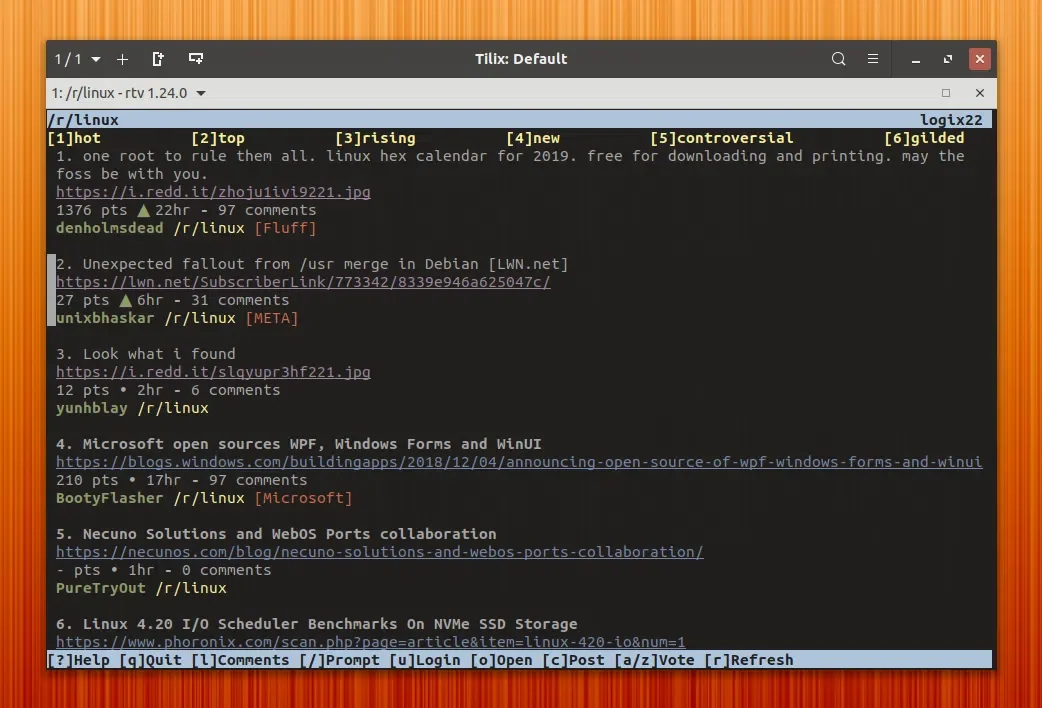Click [?]Help in the bottom status bar
1042x708 pixels.
pyautogui.click(x=80, y=660)
